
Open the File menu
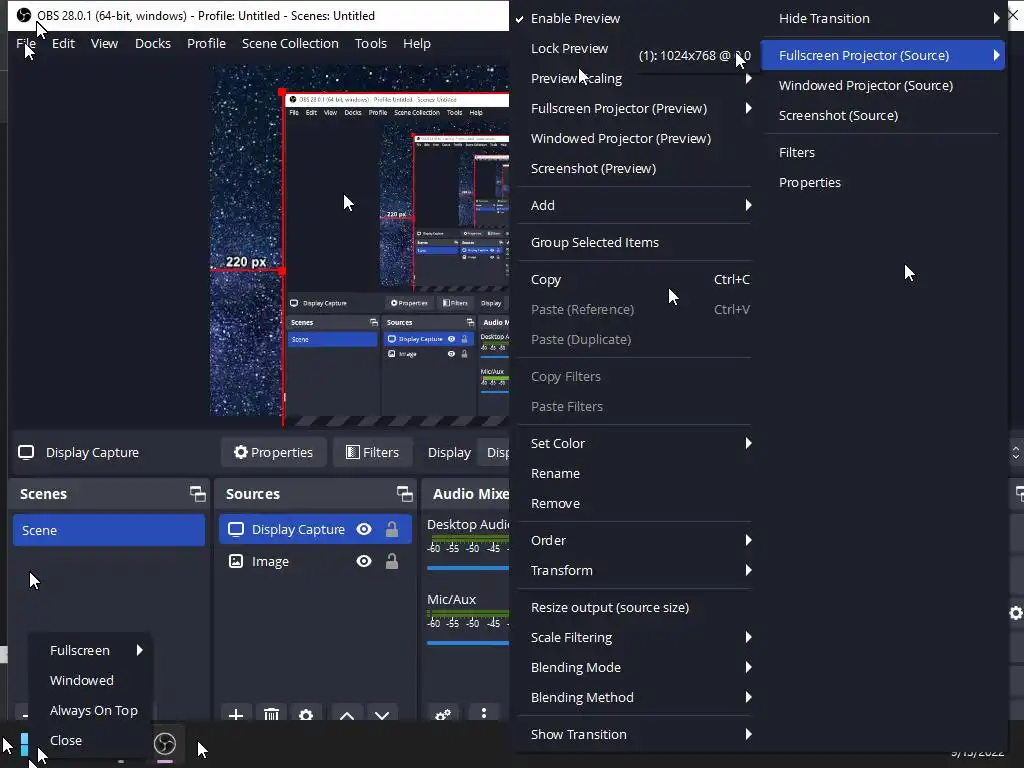26,43
